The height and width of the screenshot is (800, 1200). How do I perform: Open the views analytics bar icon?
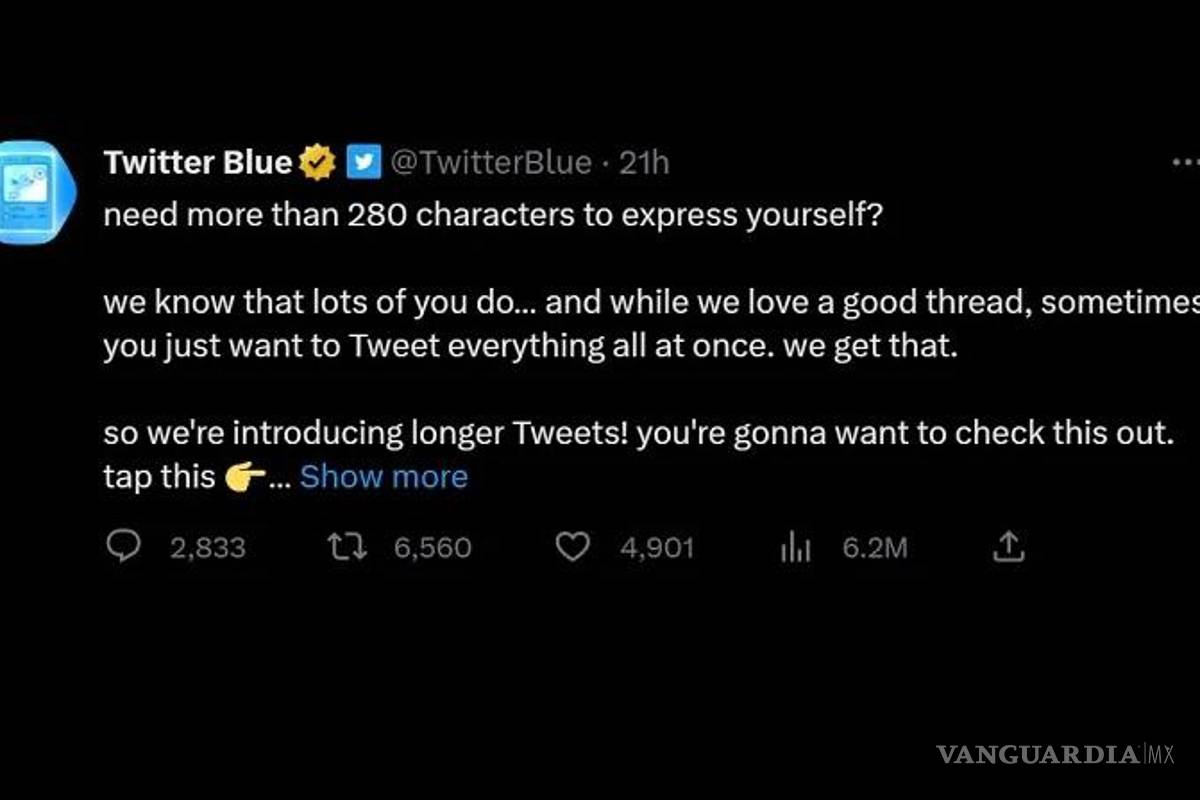[x=793, y=546]
